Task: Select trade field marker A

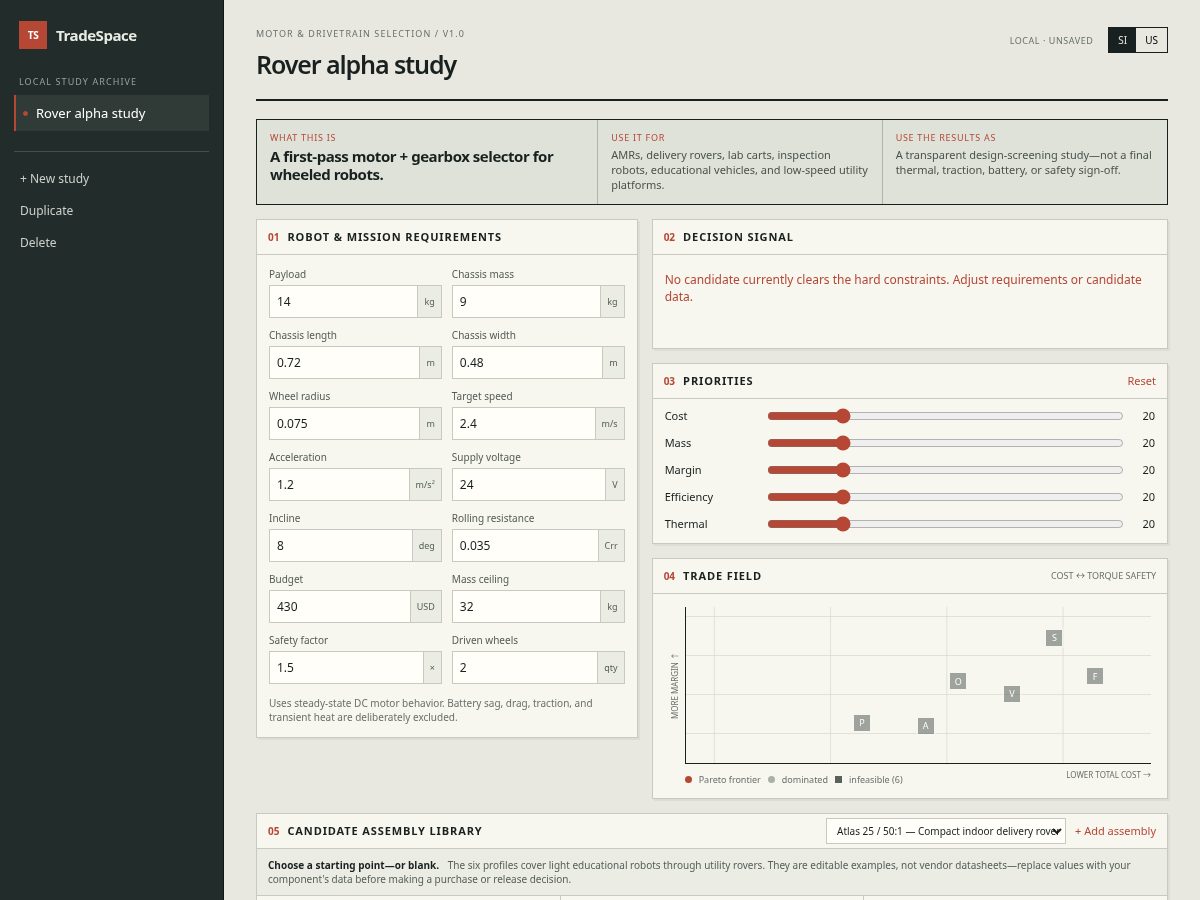Action: point(926,726)
